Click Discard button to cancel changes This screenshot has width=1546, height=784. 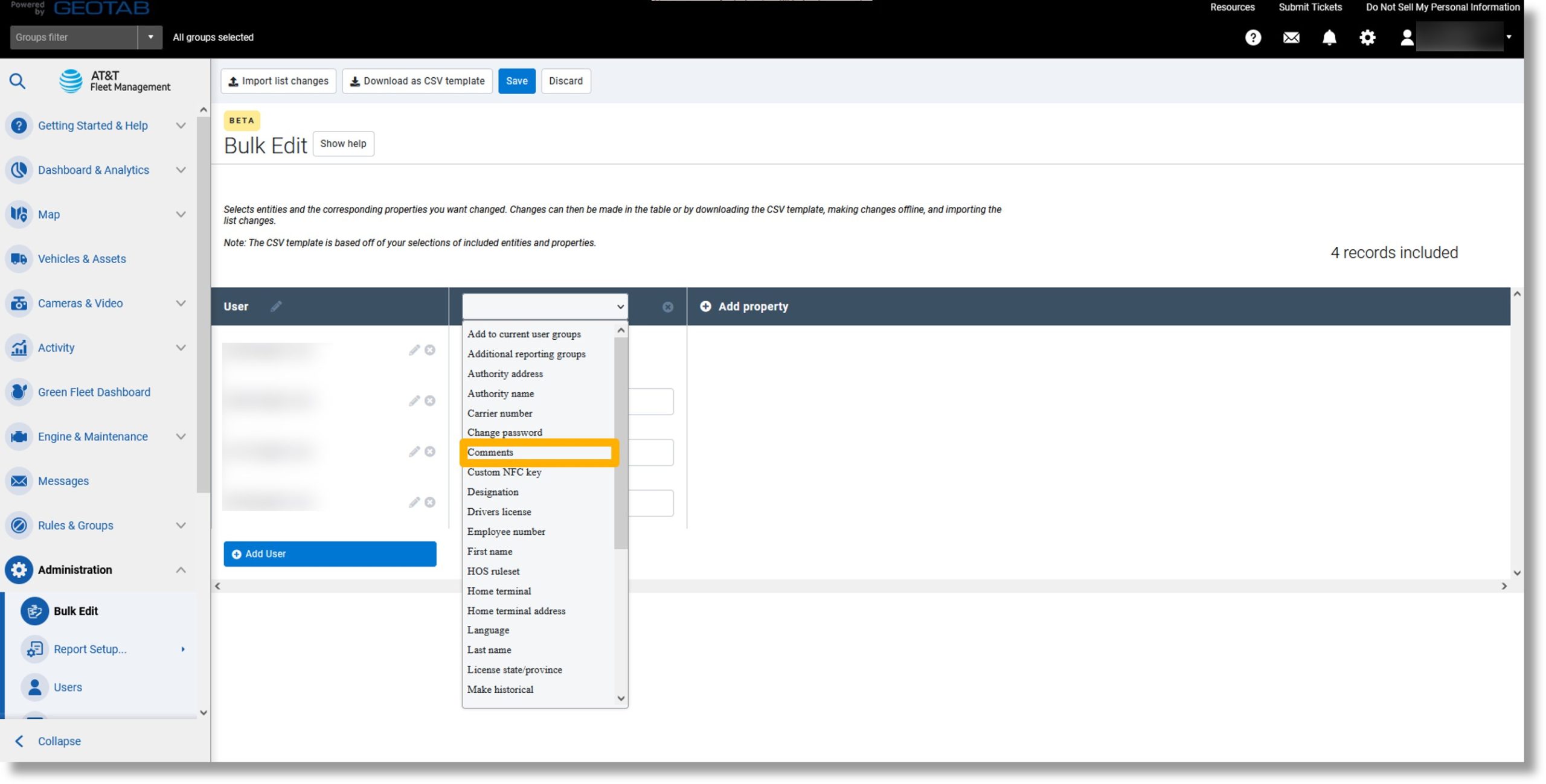[565, 81]
